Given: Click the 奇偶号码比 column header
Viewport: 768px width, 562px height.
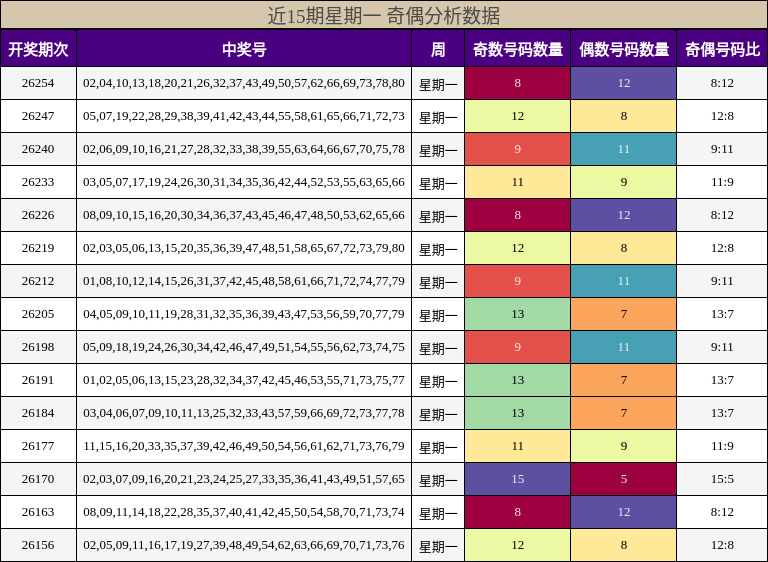Looking at the screenshot, I should tap(722, 49).
